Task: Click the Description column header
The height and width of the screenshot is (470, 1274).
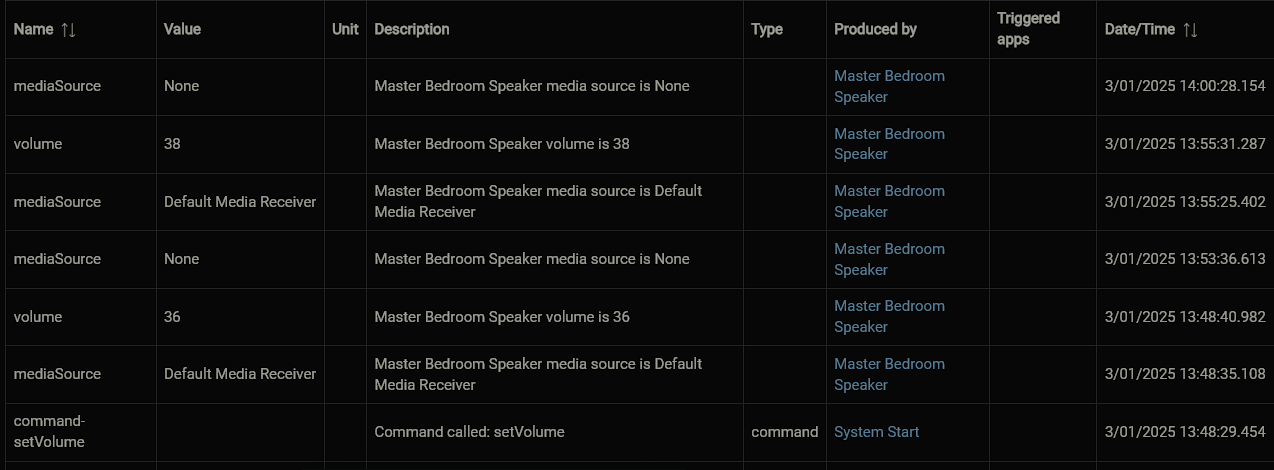Action: click(x=412, y=29)
